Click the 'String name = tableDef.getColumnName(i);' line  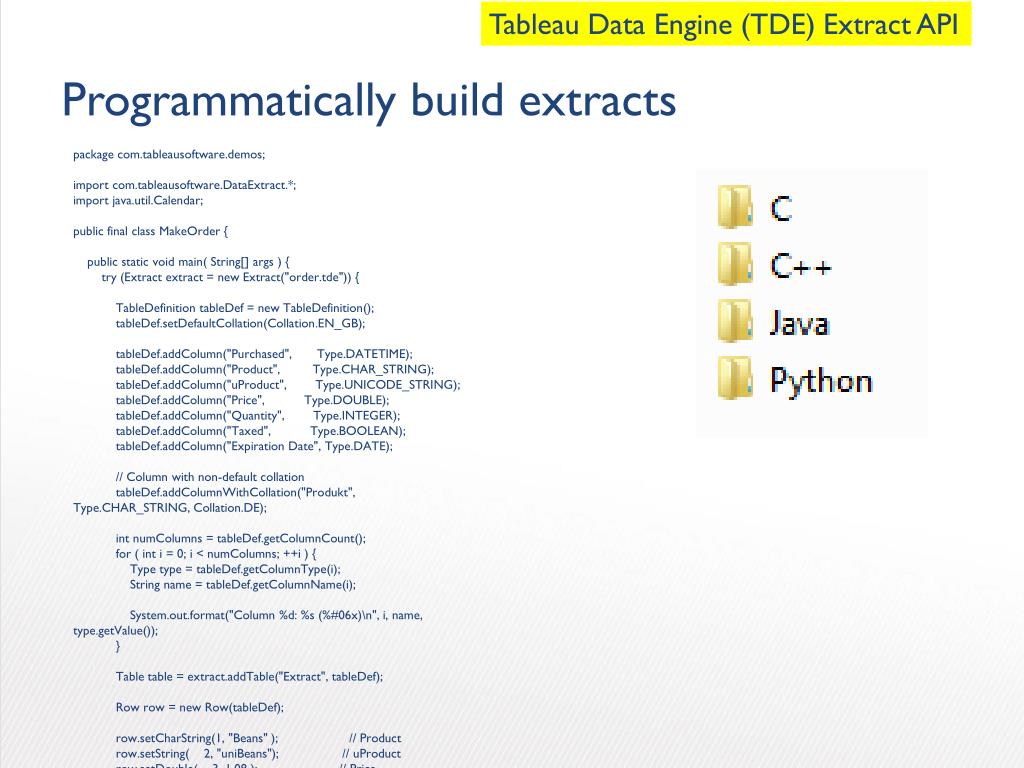coord(243,584)
